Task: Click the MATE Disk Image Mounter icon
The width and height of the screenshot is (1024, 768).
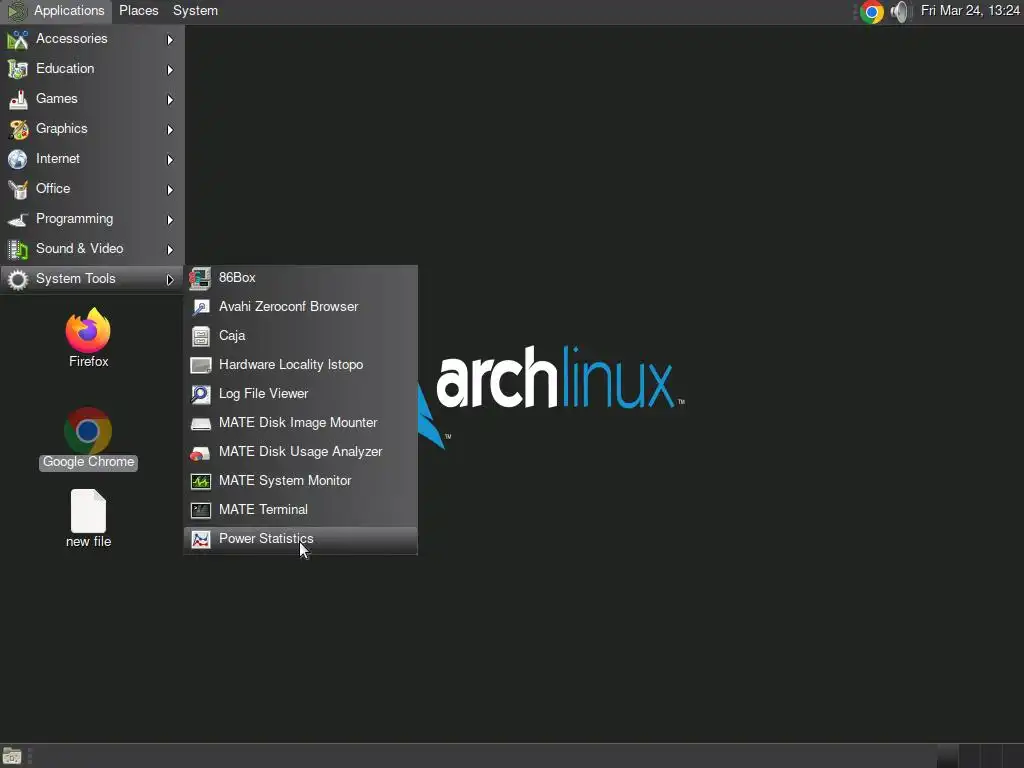Action: (200, 423)
